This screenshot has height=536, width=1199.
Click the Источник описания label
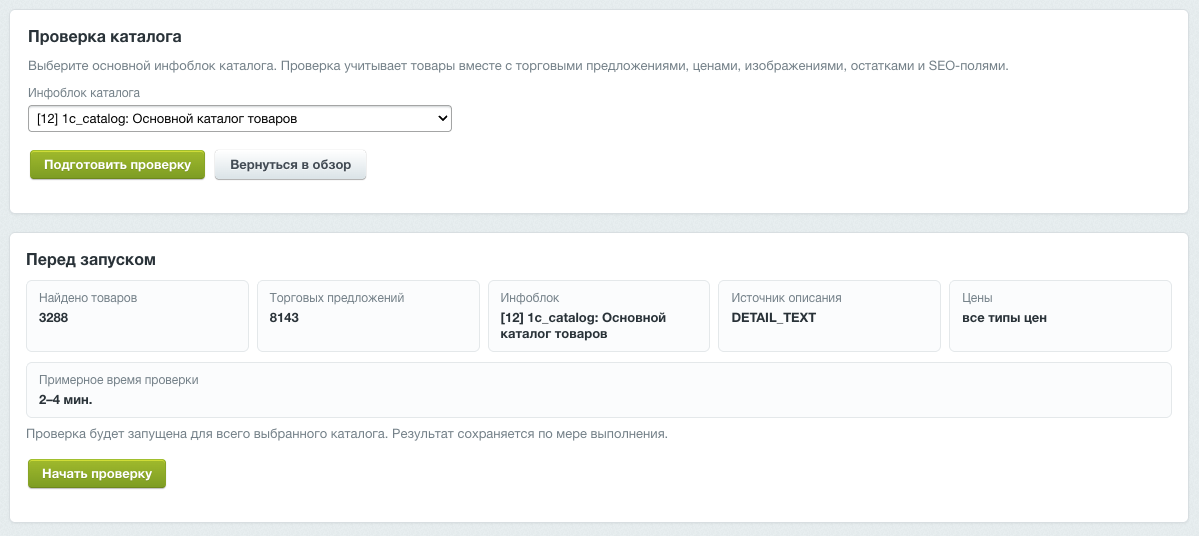coord(787,298)
